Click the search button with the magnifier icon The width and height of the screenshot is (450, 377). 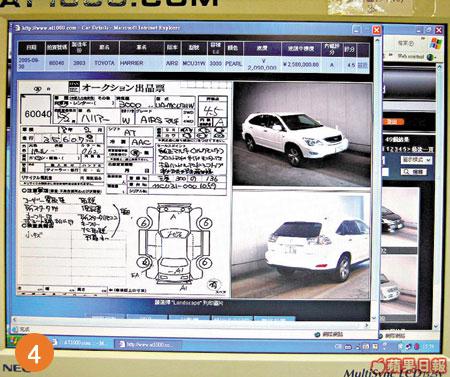click(413, 172)
